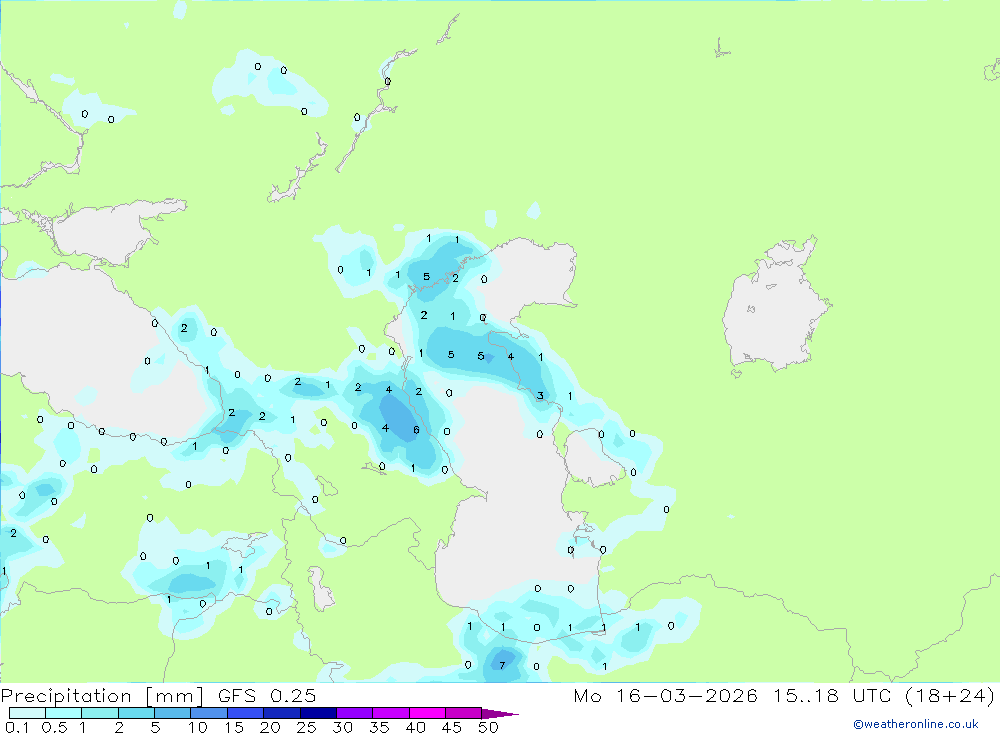The height and width of the screenshot is (733, 1000).
Task: Click the '6' precipitation value on map
Action: tap(416, 430)
